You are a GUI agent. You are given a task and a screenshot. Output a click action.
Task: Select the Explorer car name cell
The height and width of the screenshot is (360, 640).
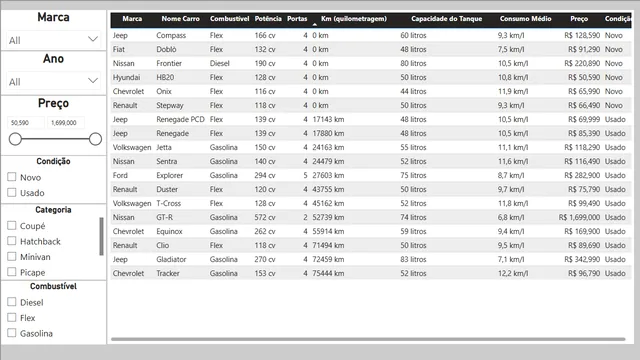point(169,176)
